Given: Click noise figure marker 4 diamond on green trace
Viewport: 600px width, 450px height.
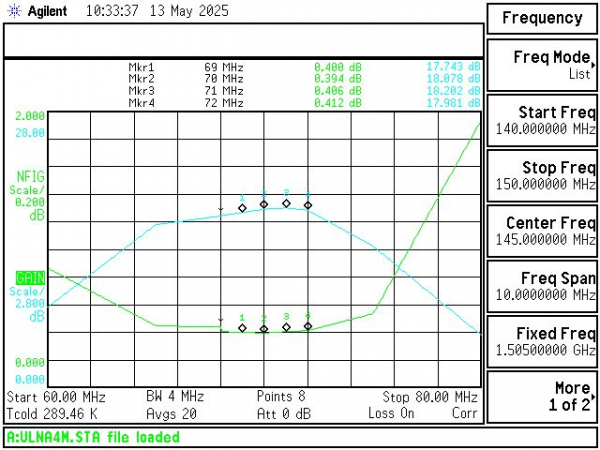Looking at the screenshot, I should tap(308, 326).
